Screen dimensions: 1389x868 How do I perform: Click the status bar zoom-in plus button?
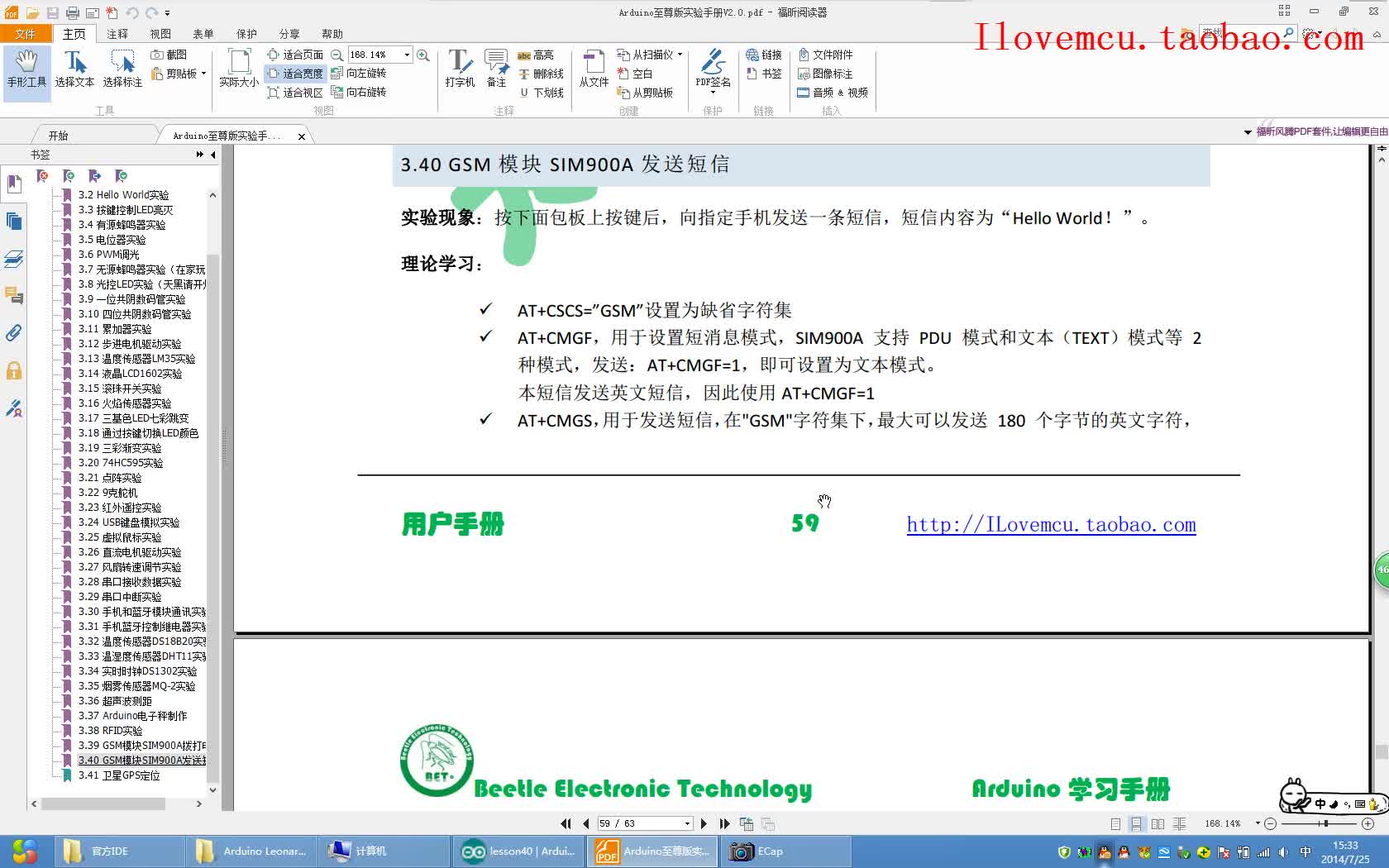(x=1368, y=823)
